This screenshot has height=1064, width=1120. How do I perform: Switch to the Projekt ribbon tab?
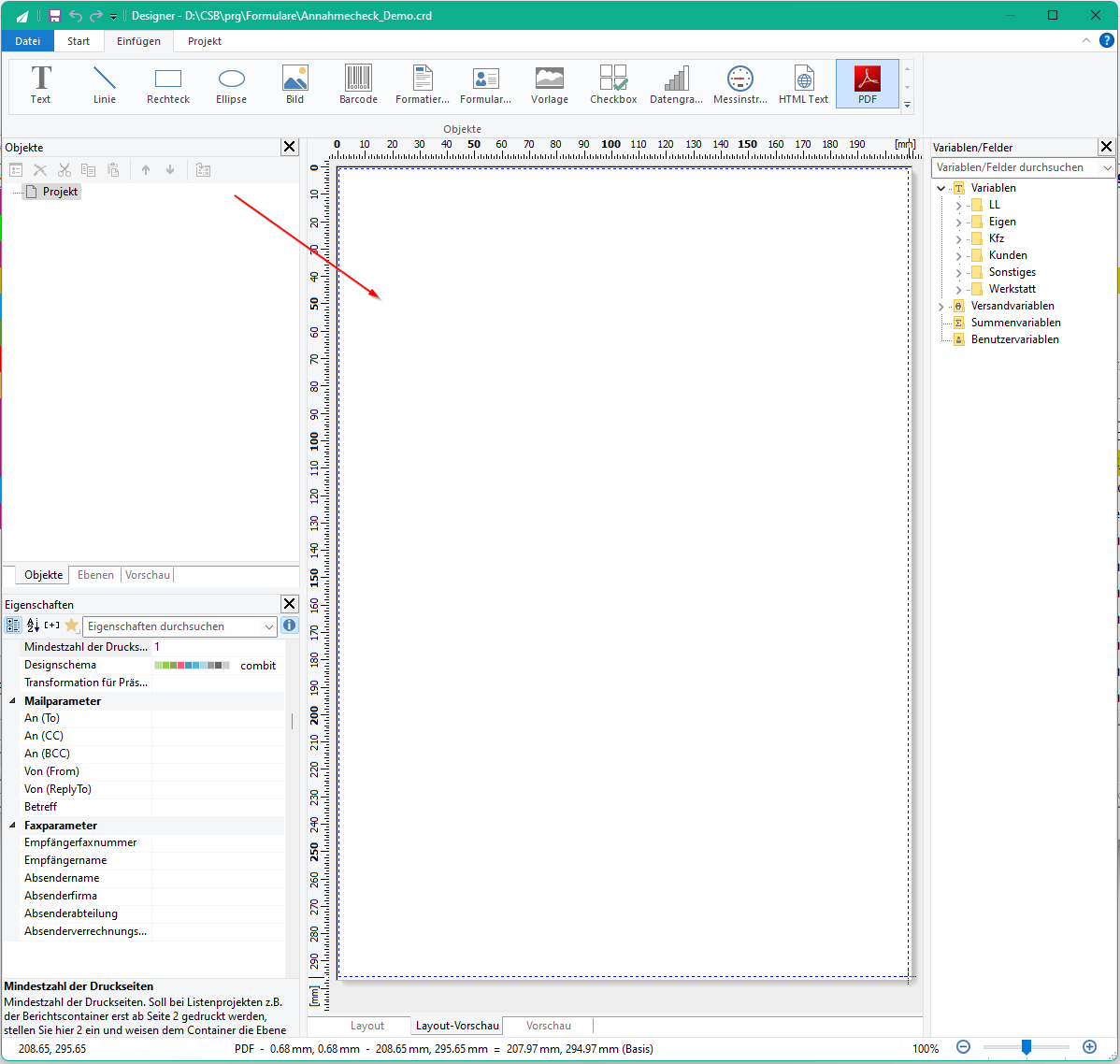[205, 41]
